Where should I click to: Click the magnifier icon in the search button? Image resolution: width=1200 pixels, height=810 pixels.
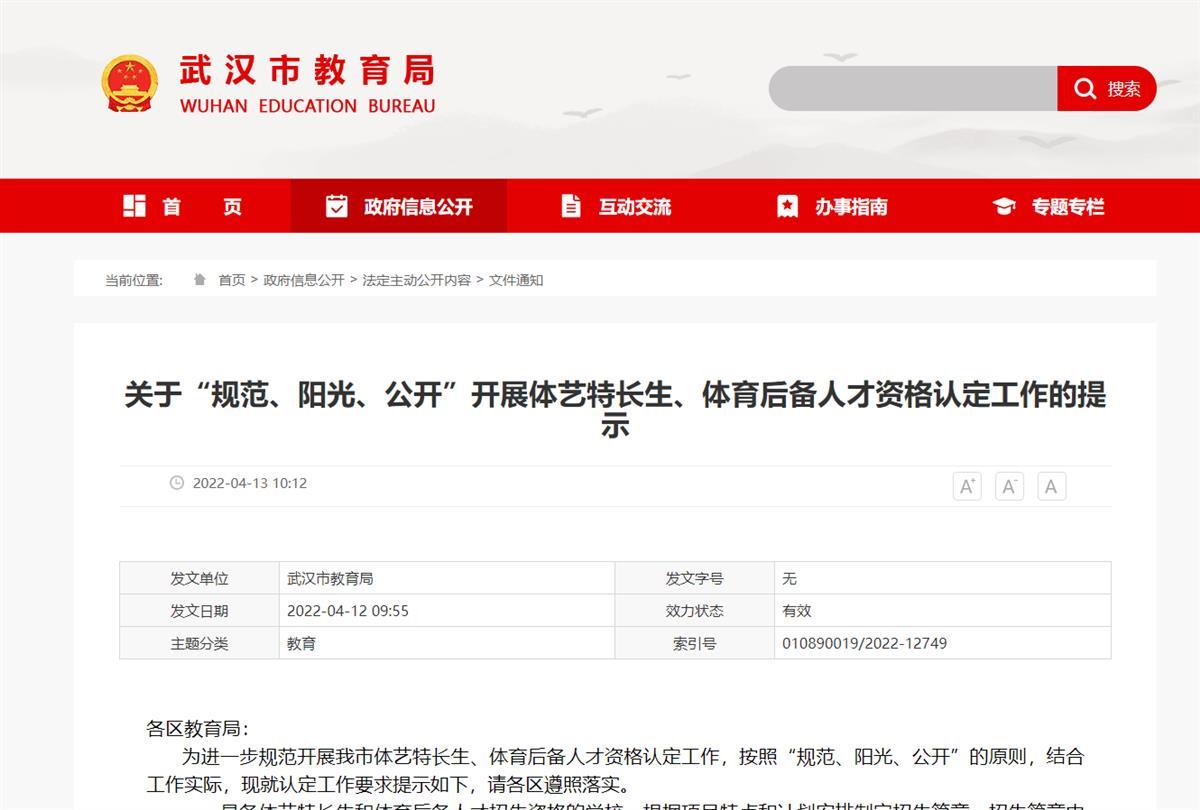click(1085, 89)
